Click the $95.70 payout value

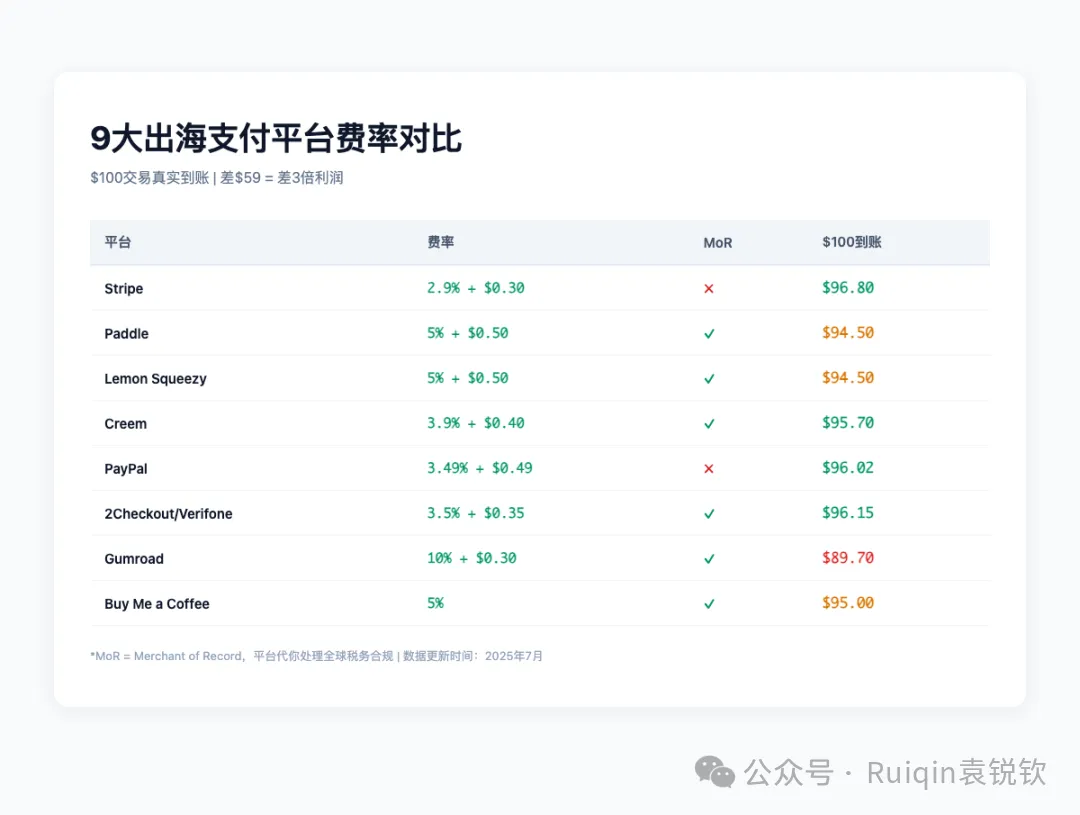(848, 423)
